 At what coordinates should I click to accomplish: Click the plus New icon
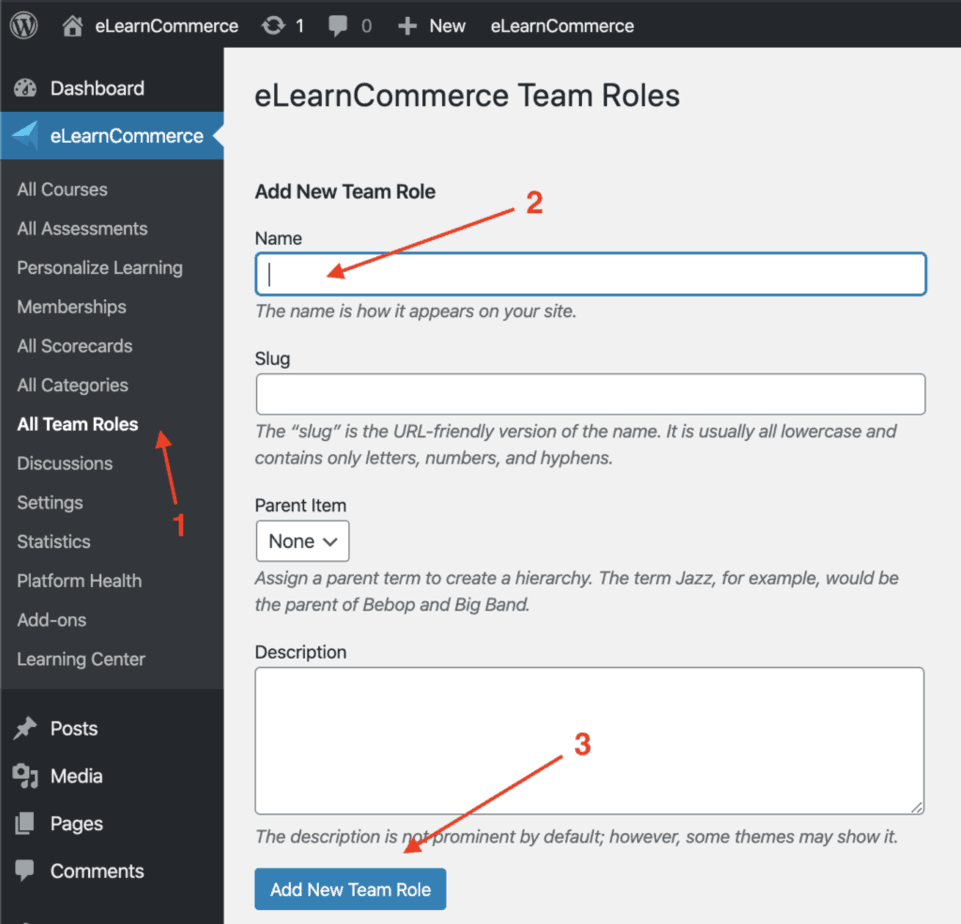point(407,26)
